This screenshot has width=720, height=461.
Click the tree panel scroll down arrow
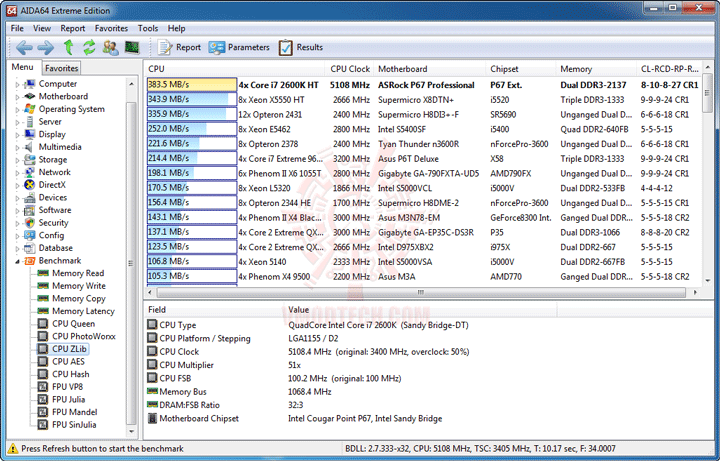click(131, 432)
